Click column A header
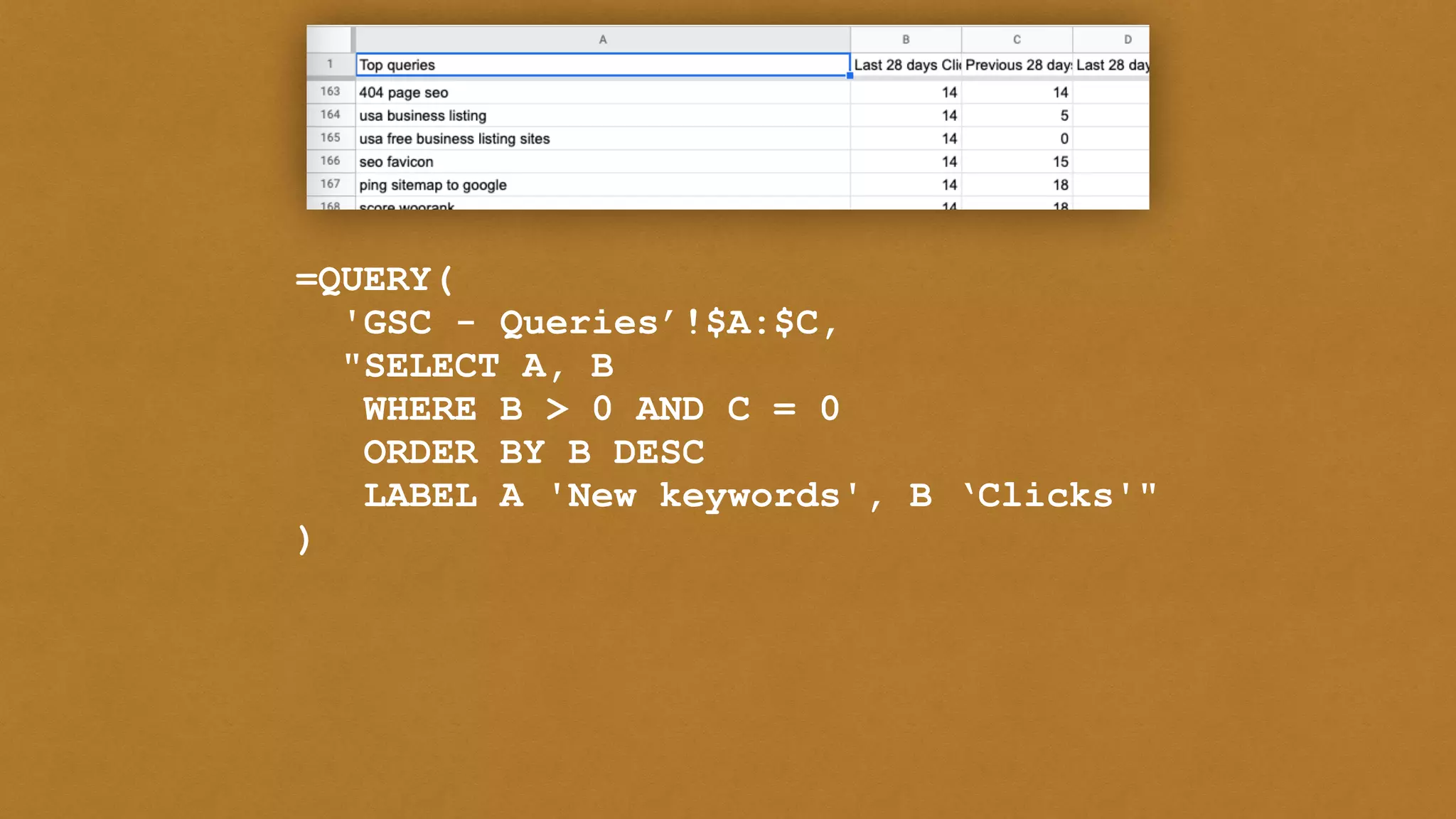Image resolution: width=1456 pixels, height=819 pixels. 602,39
